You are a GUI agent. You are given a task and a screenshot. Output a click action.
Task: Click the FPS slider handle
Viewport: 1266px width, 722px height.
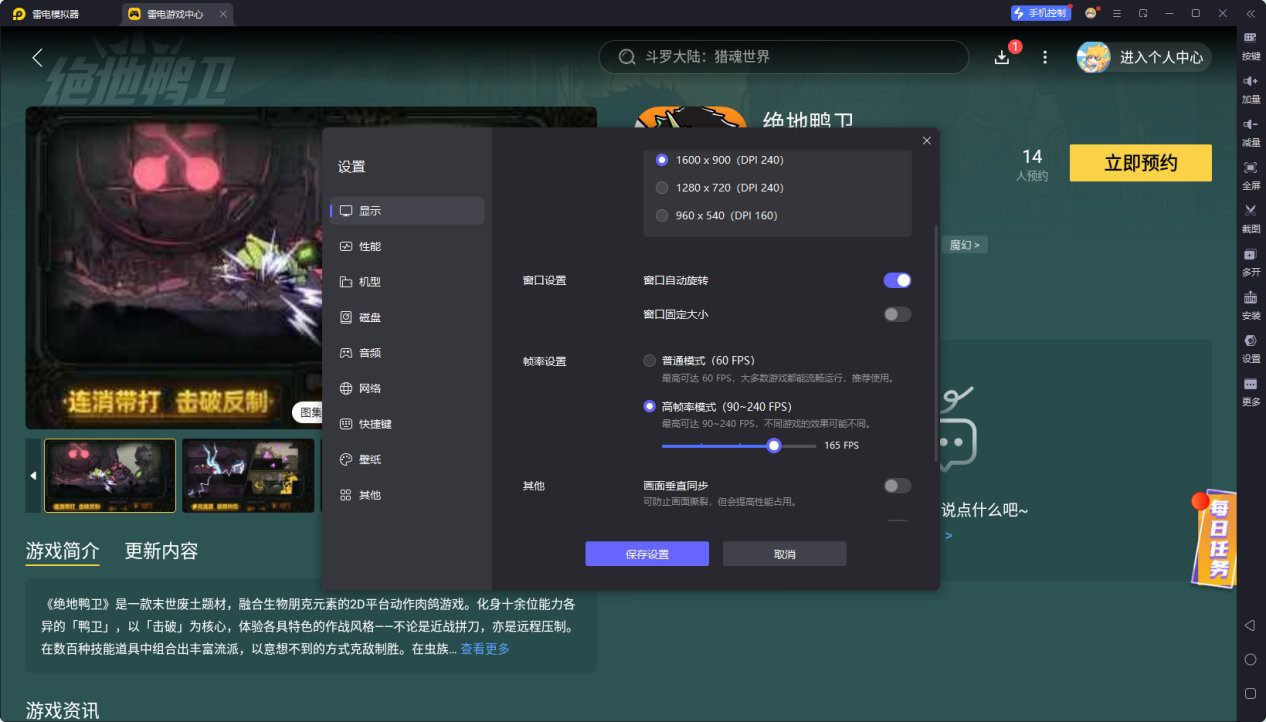(774, 445)
